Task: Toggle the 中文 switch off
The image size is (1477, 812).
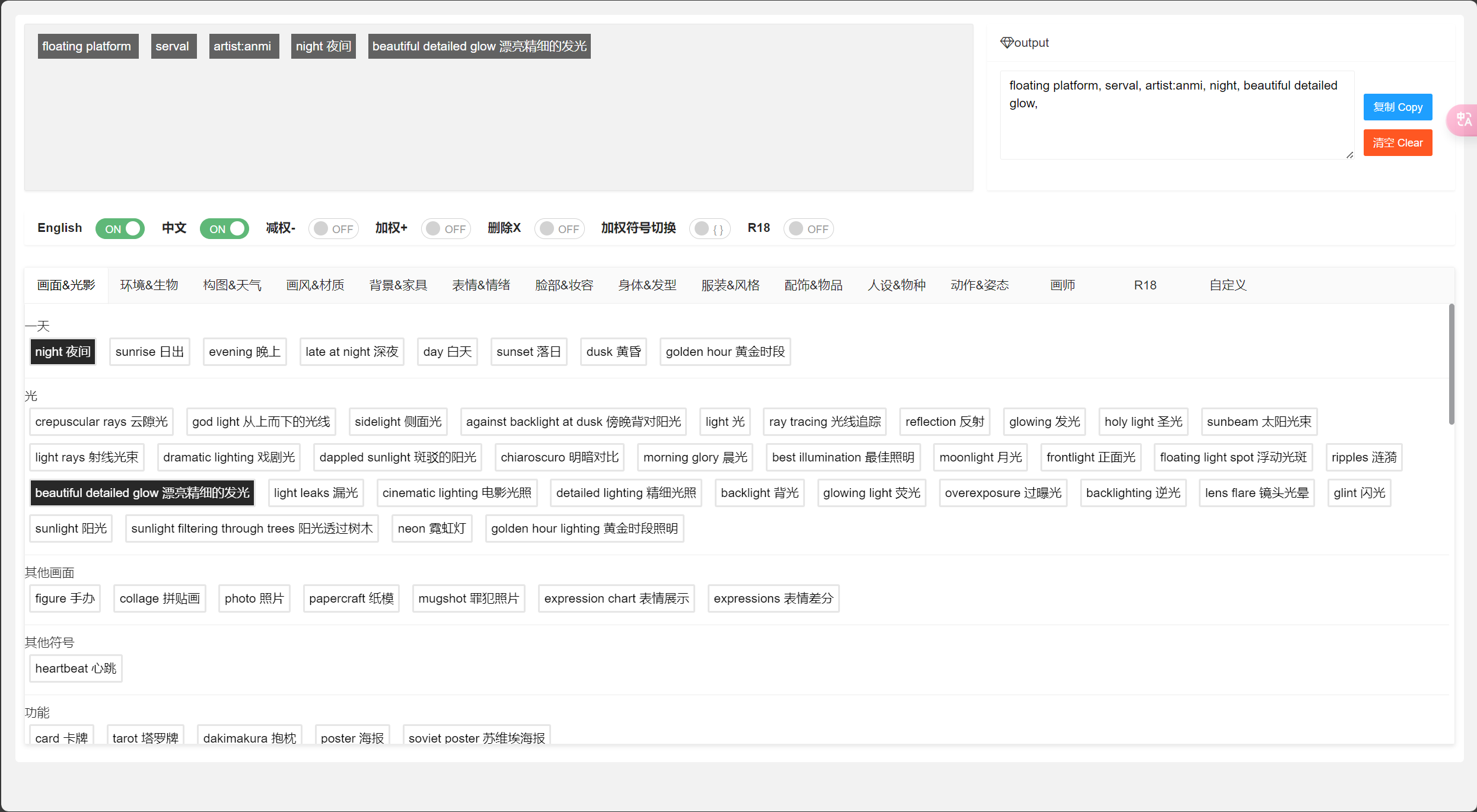Action: [224, 229]
